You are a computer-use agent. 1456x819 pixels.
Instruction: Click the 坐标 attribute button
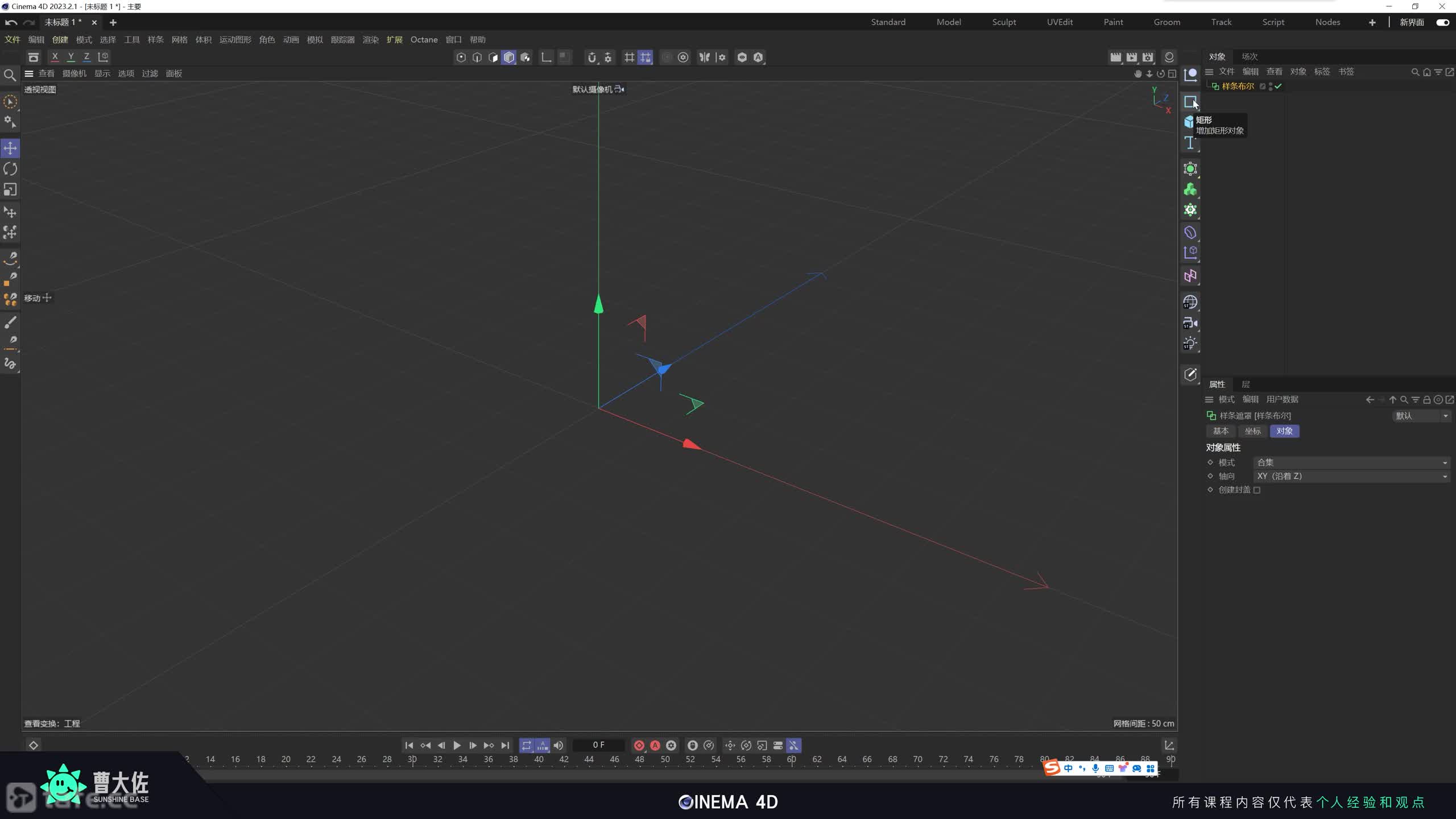[1252, 431]
